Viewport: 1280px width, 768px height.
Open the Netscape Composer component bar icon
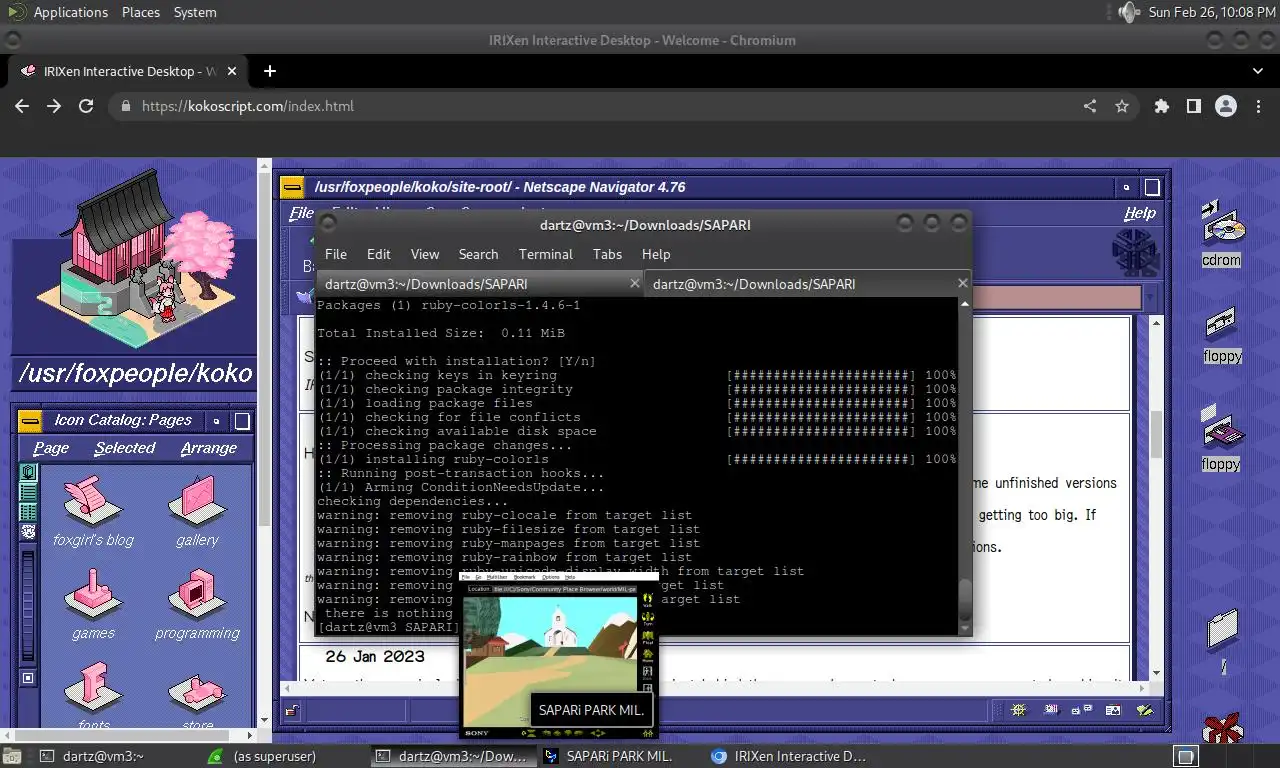[1145, 710]
